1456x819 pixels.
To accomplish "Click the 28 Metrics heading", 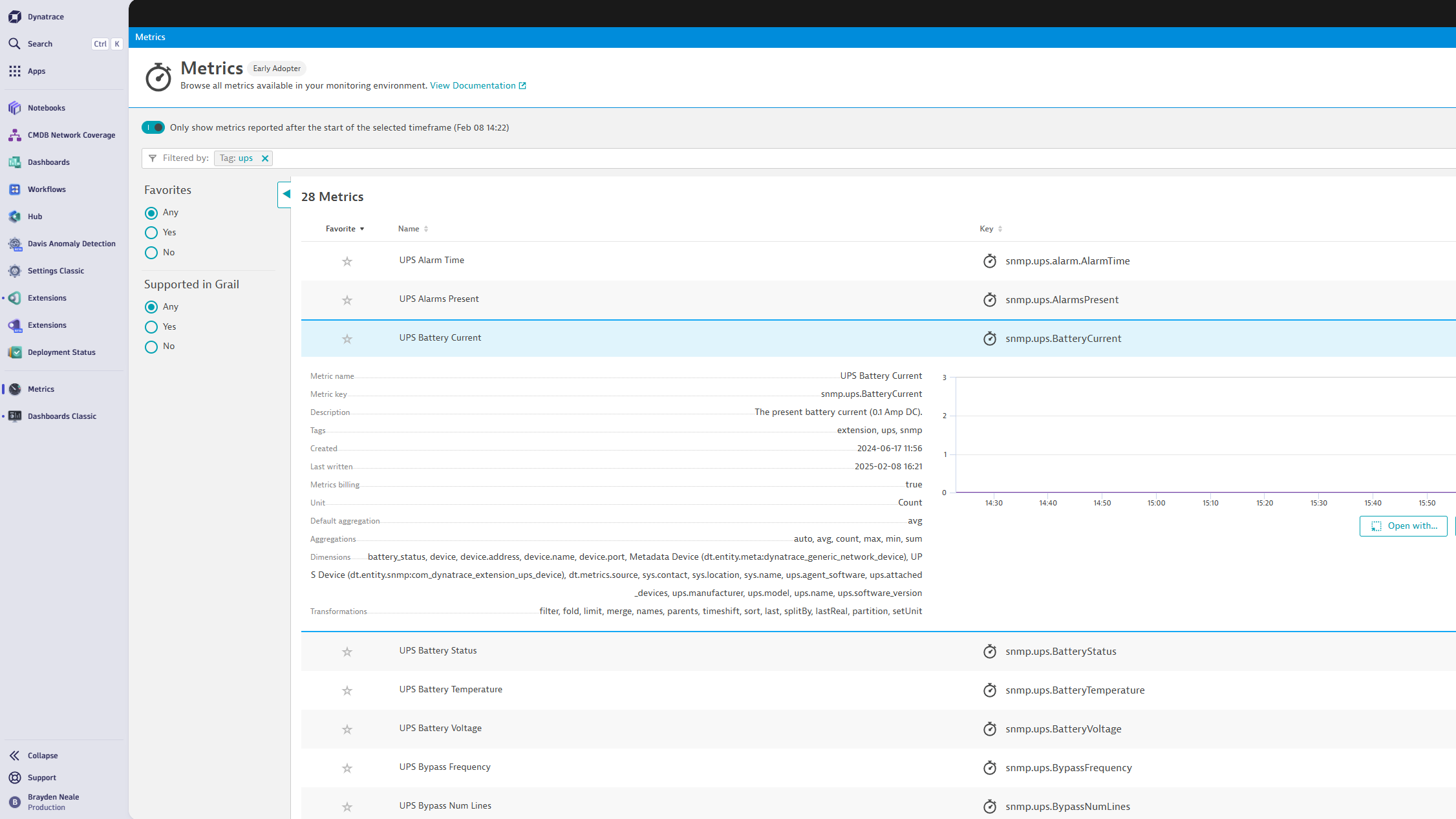I will tap(332, 197).
